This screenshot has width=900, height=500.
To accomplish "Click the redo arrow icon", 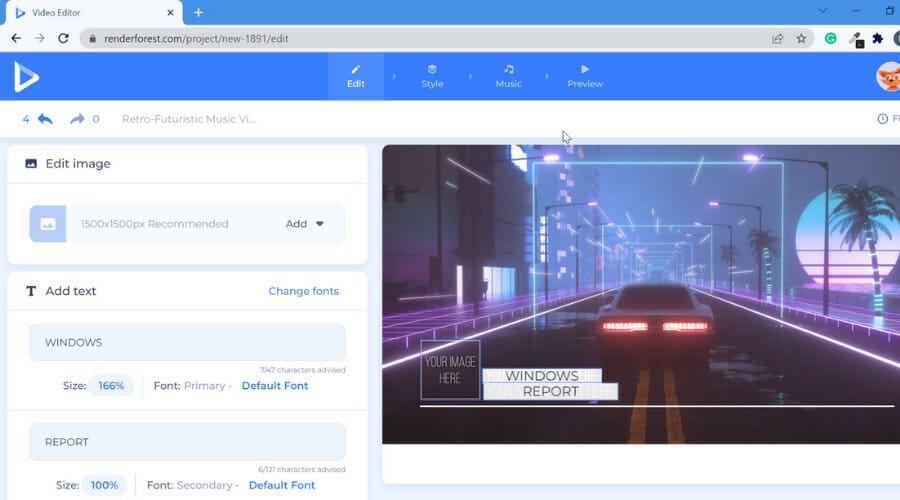I will (77, 119).
